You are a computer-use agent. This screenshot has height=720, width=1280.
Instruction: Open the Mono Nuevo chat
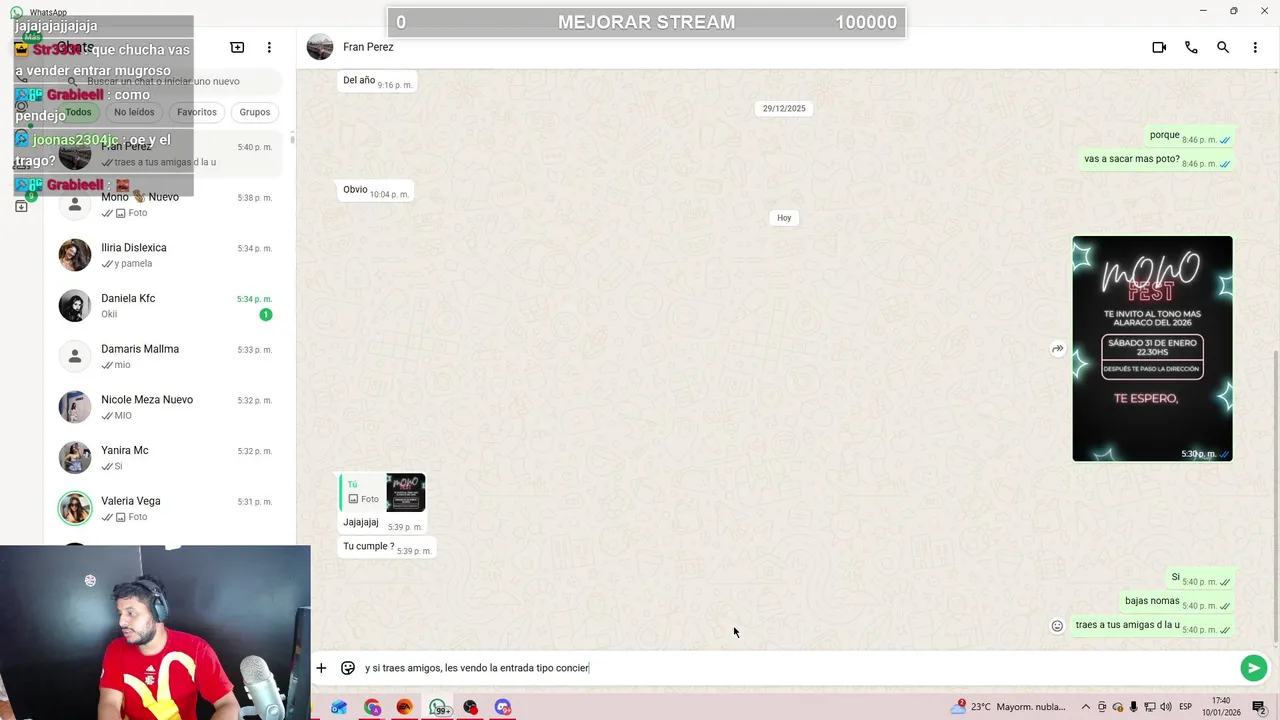point(166,204)
